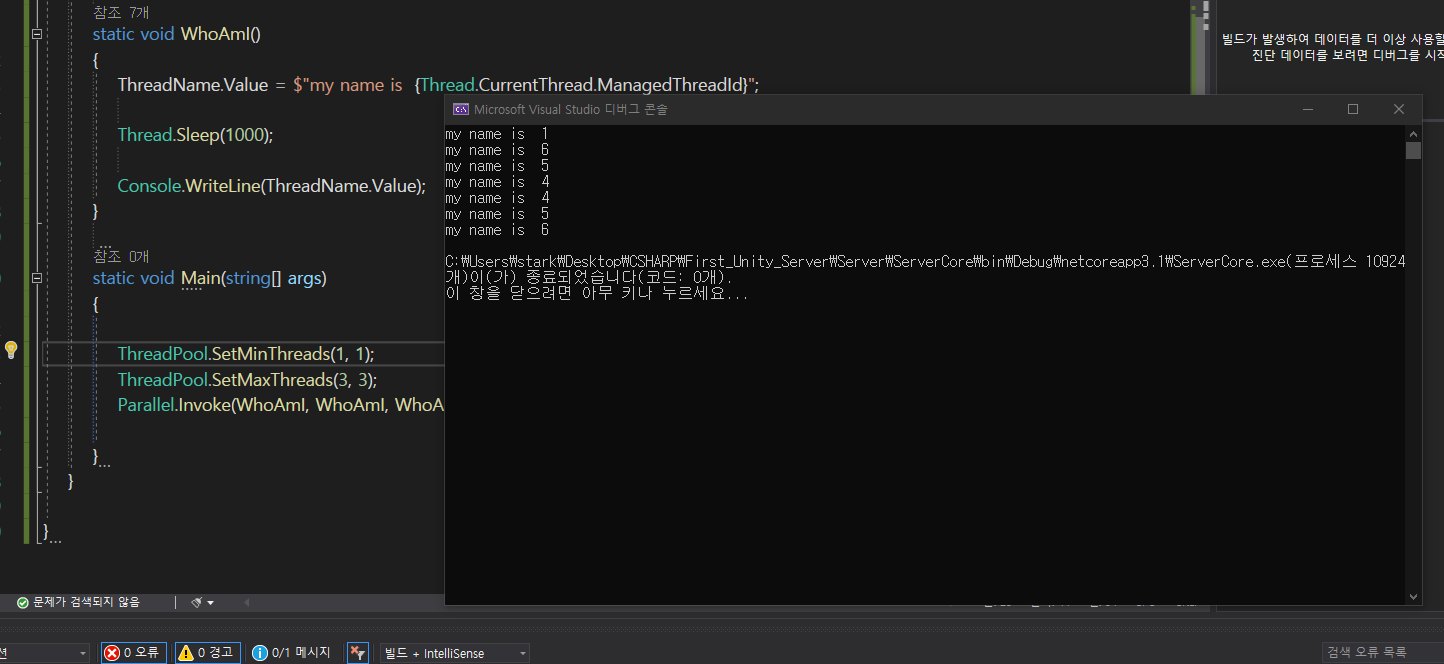
Task: Minimize the debug console window
Action: coord(1307,109)
